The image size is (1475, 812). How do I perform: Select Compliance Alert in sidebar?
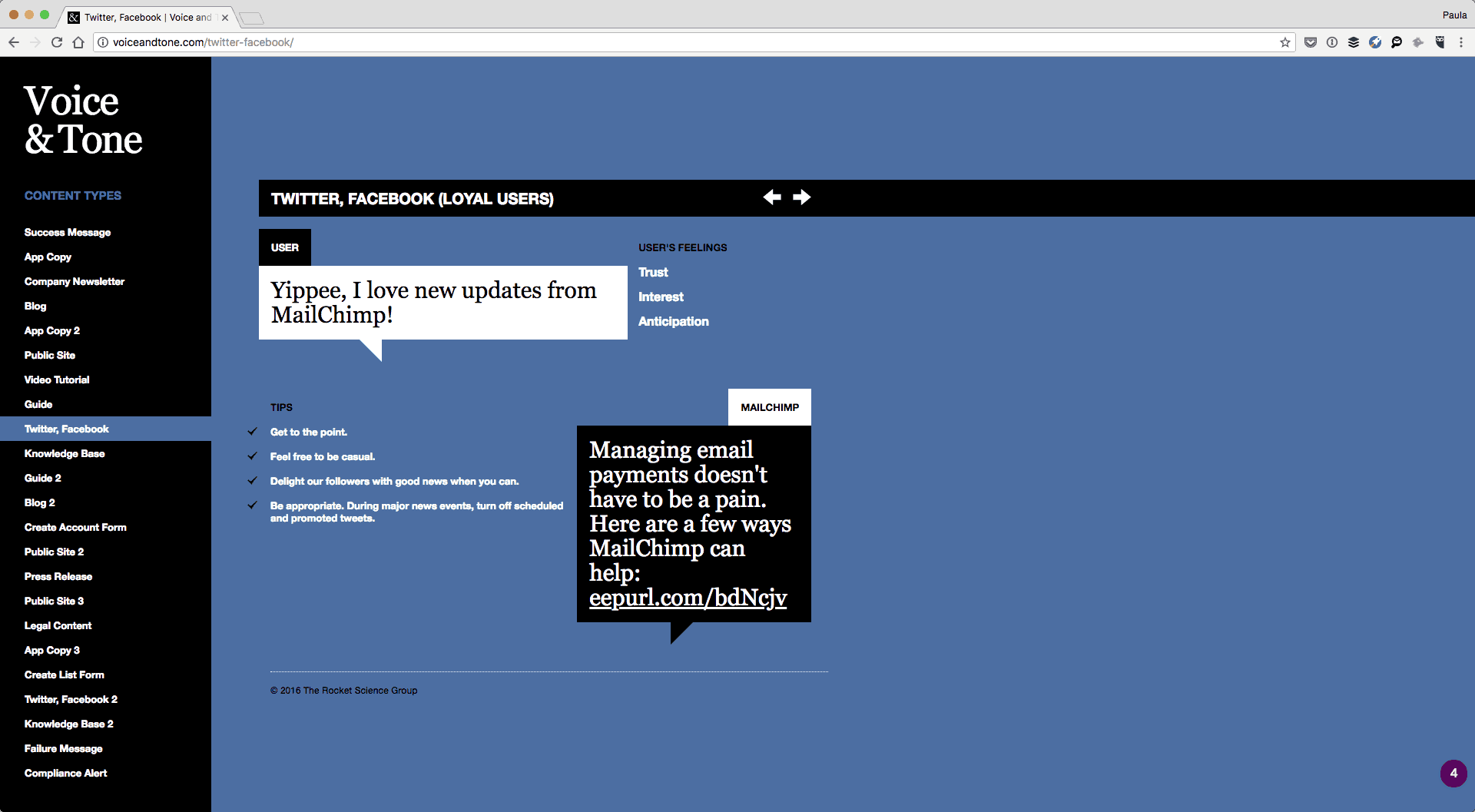66,773
